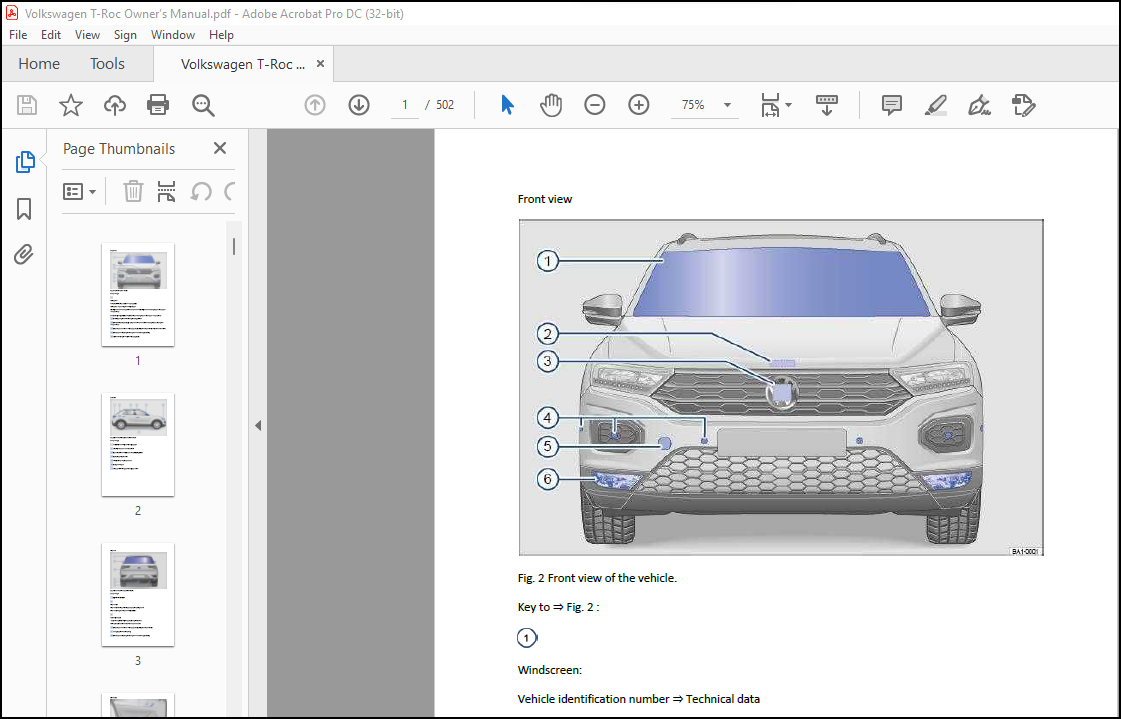Click the thumbnails panel scrollbar
The width and height of the screenshot is (1121, 719).
234,247
